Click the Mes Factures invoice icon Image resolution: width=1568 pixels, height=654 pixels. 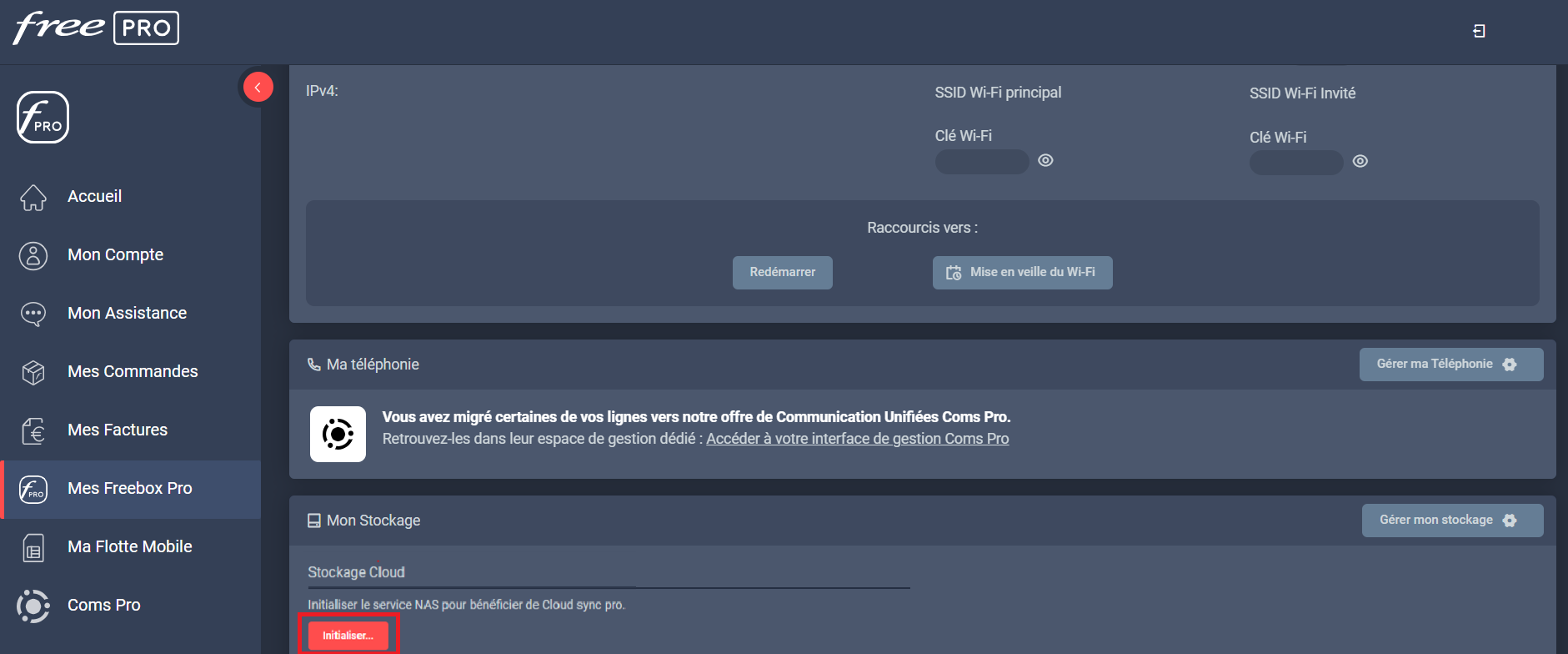(x=33, y=430)
